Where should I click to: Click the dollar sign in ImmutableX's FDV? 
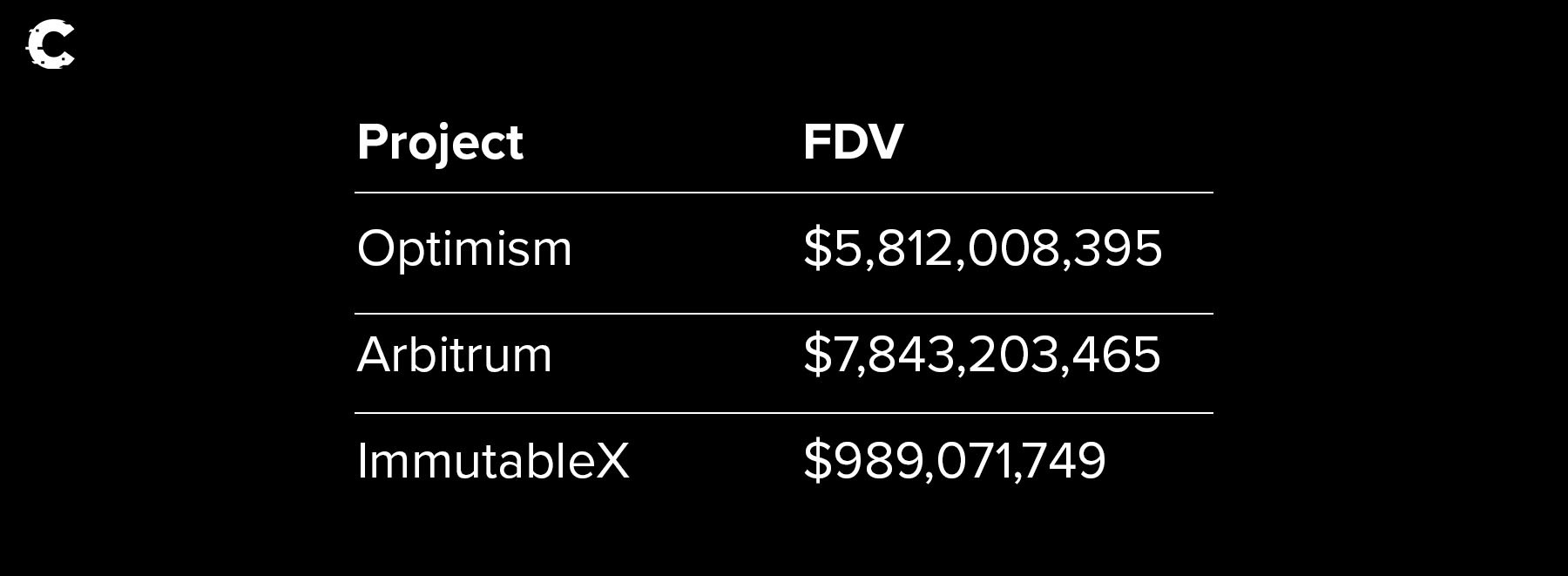coord(817,460)
